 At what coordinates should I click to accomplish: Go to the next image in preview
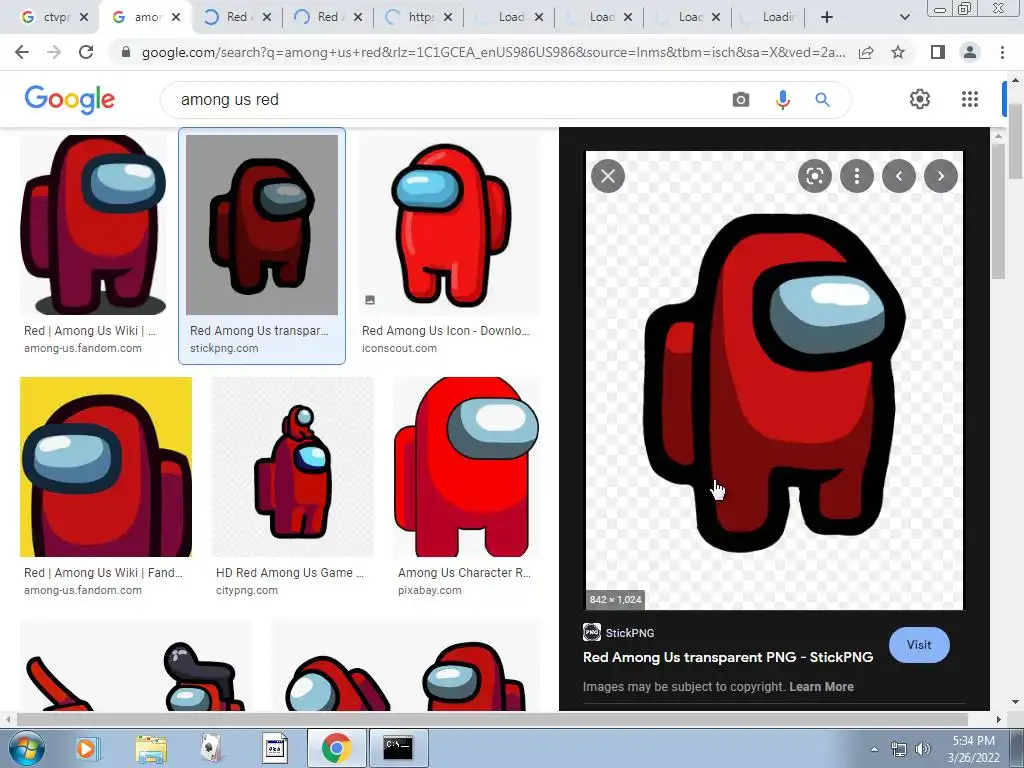coord(940,176)
